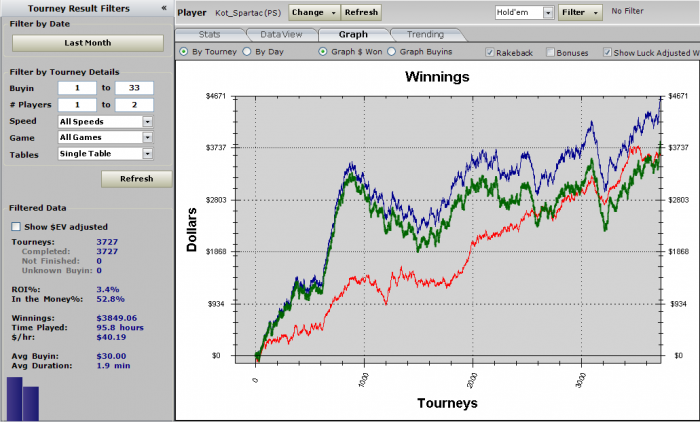Toggle the Bonuses checkbox
This screenshot has width=700, height=422.
click(x=550, y=53)
